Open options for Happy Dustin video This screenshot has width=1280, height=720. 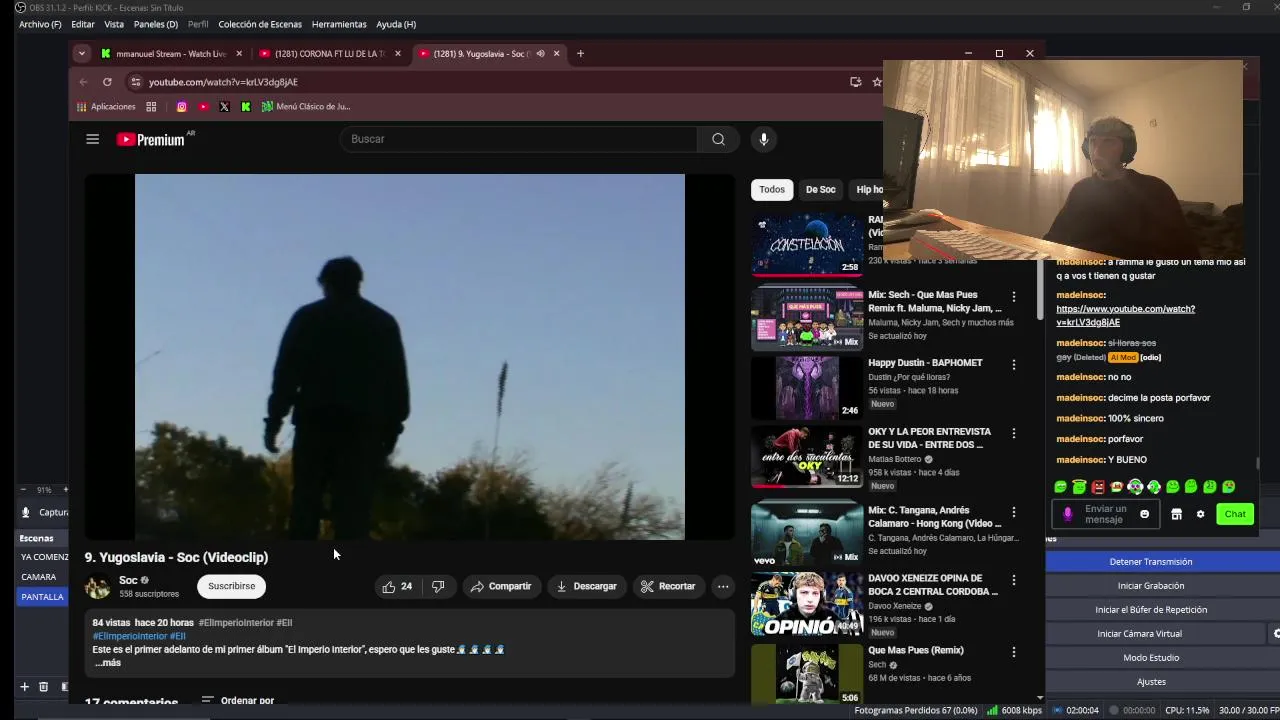[x=1013, y=365]
